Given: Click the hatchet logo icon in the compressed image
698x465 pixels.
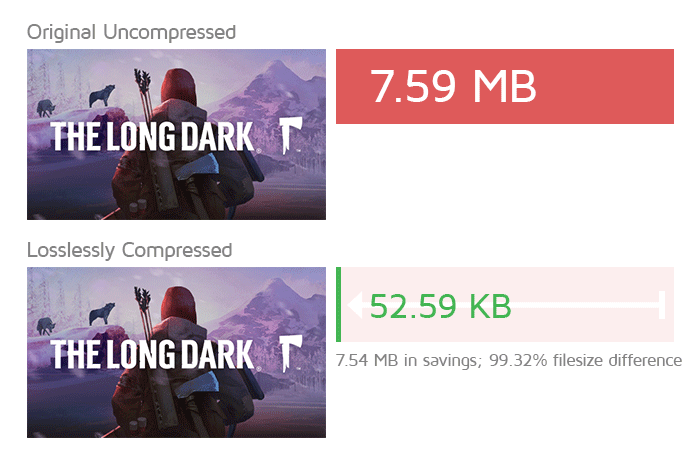Looking at the screenshot, I should 291,353.
